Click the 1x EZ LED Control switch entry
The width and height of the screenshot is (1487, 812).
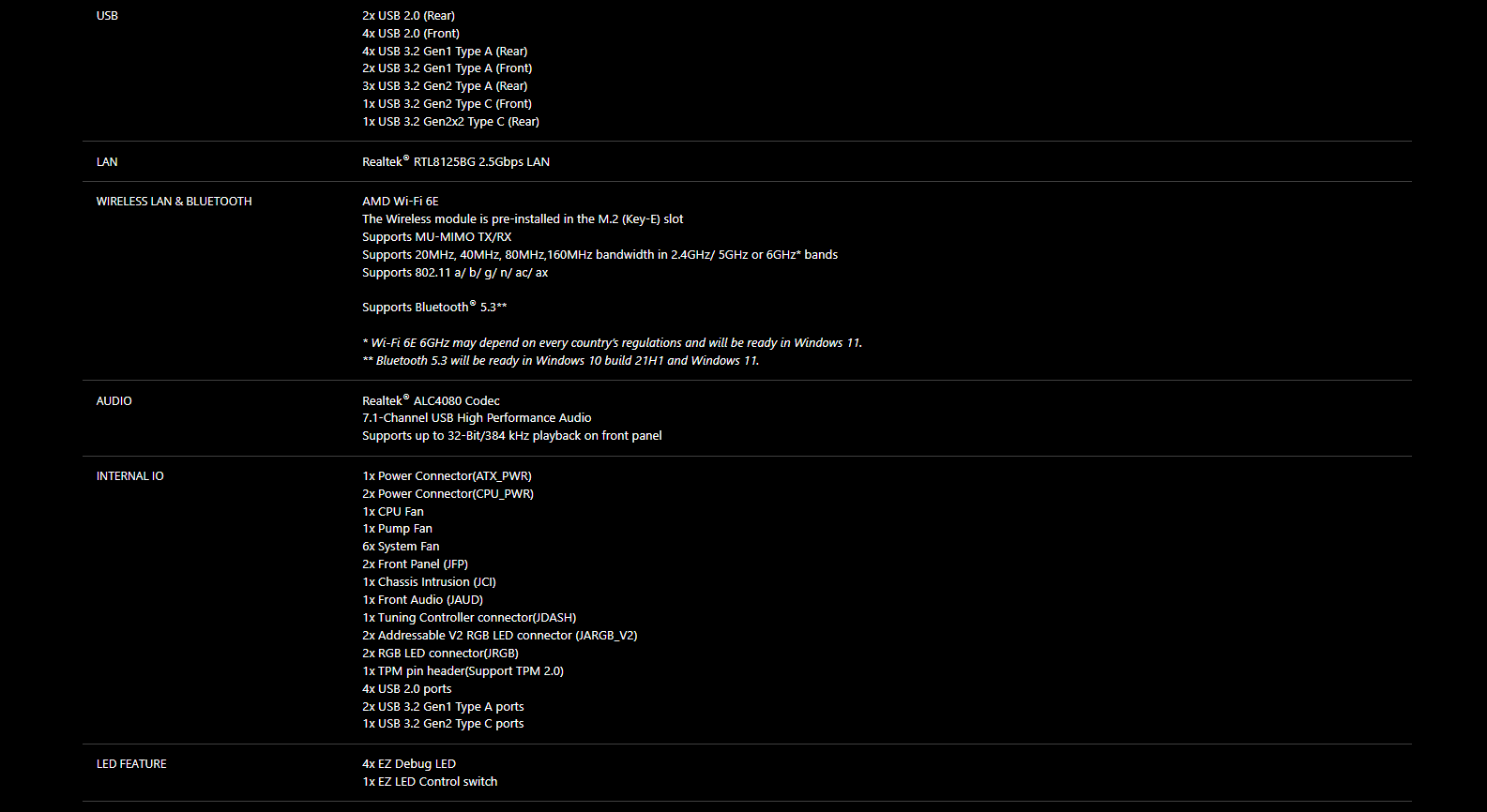[430, 782]
